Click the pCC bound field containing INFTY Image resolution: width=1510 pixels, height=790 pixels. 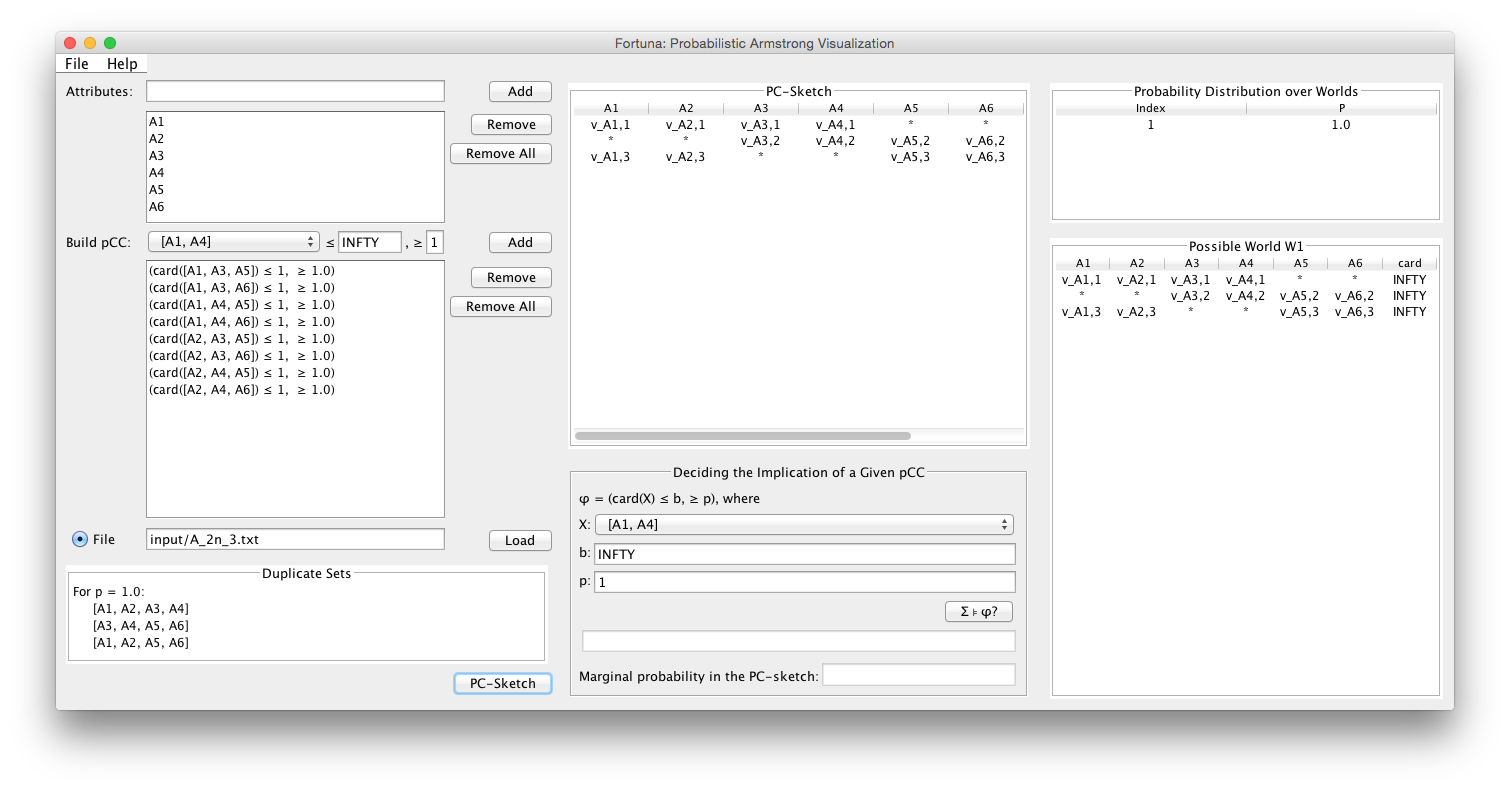(x=370, y=242)
